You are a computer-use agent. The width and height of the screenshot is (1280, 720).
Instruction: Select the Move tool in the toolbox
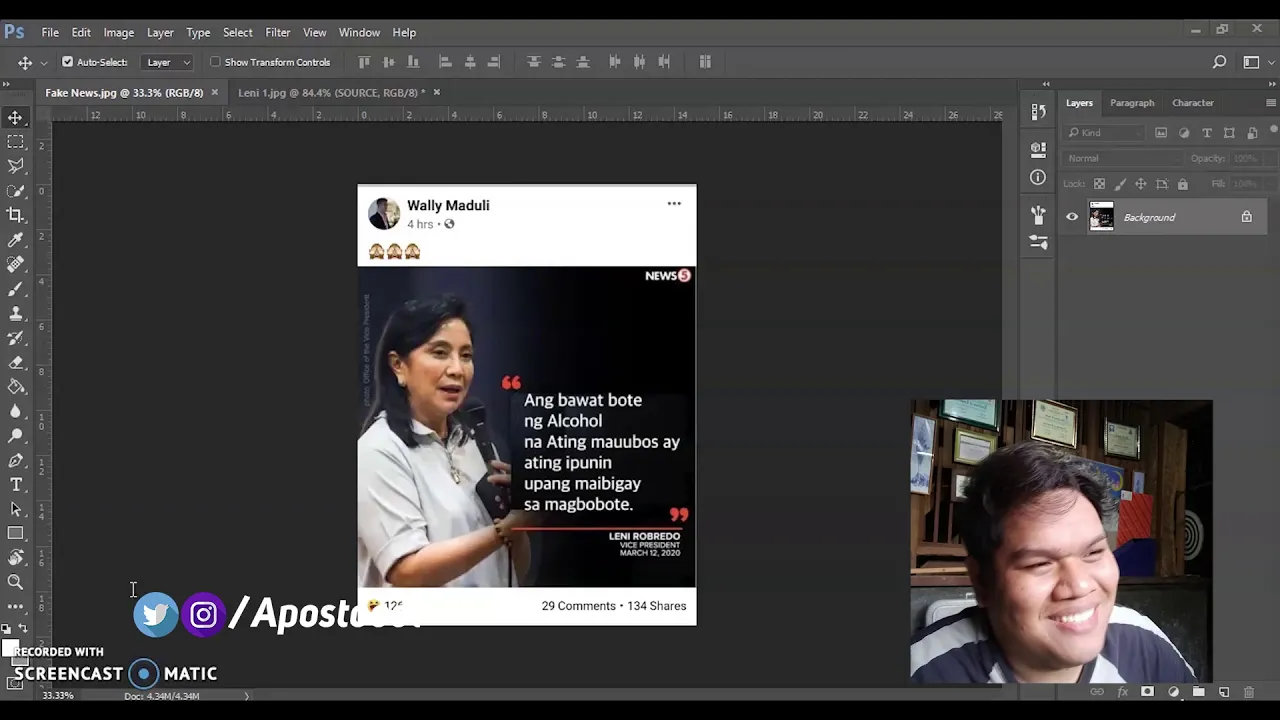pyautogui.click(x=16, y=118)
